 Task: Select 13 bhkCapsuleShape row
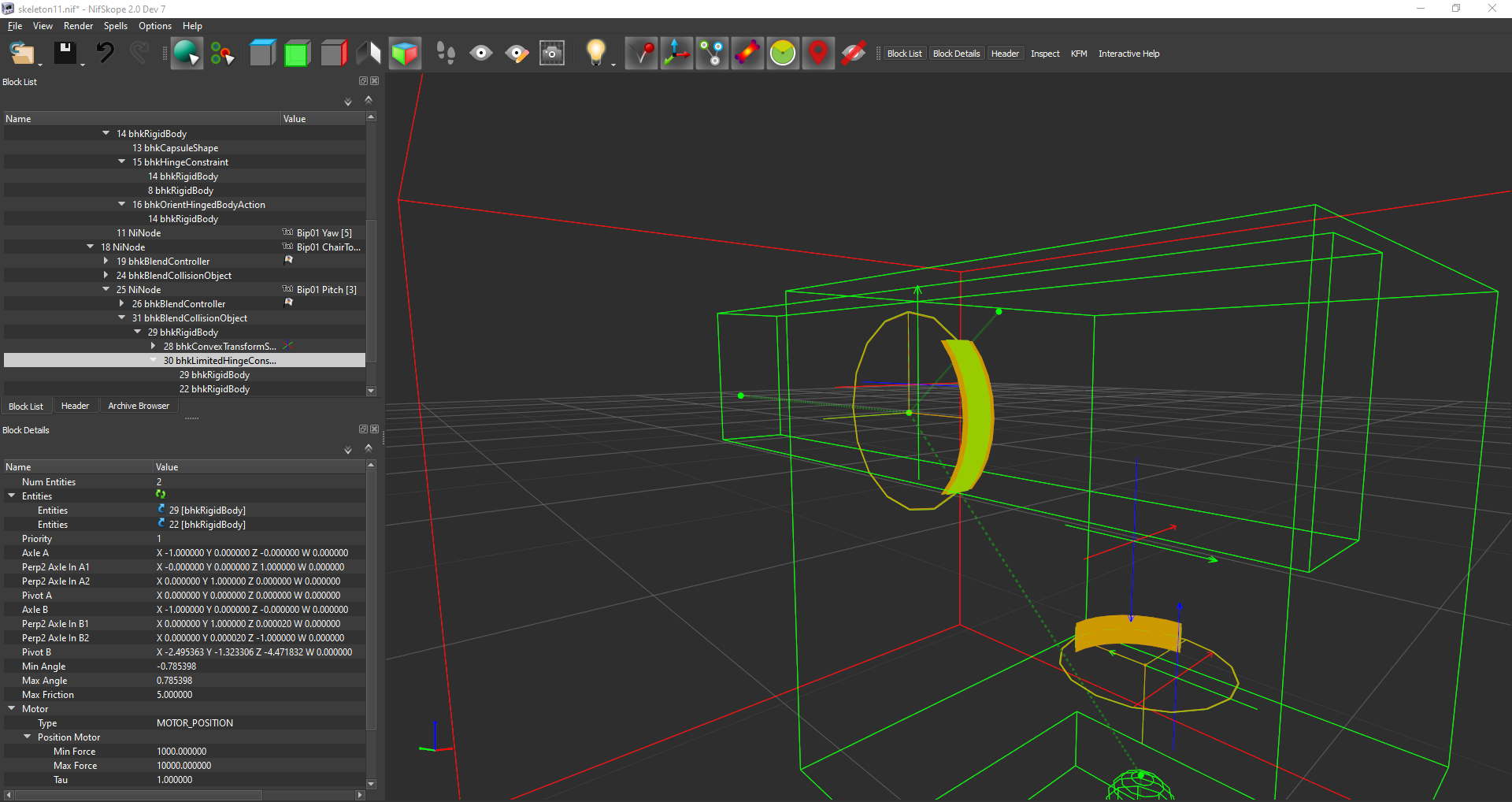pyautogui.click(x=184, y=147)
